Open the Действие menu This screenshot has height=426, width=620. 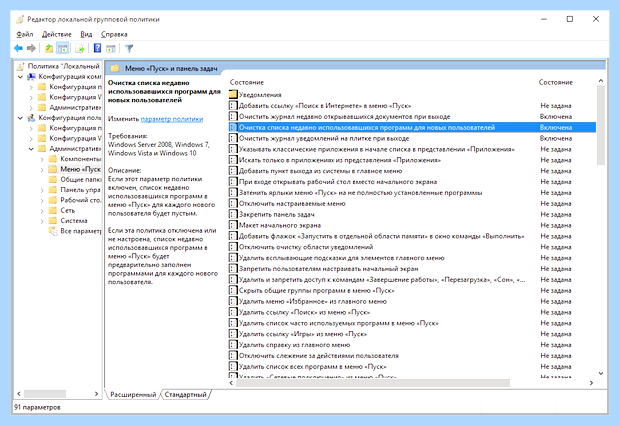click(x=57, y=34)
